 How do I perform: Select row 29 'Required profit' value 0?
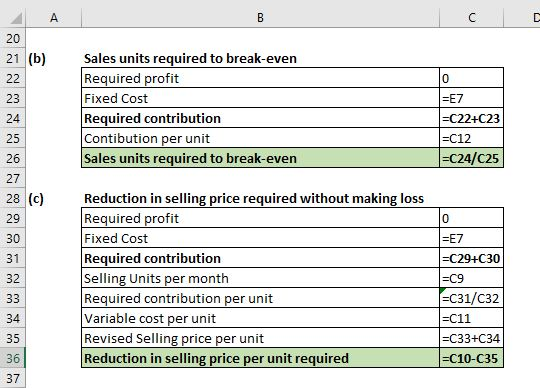click(x=471, y=218)
